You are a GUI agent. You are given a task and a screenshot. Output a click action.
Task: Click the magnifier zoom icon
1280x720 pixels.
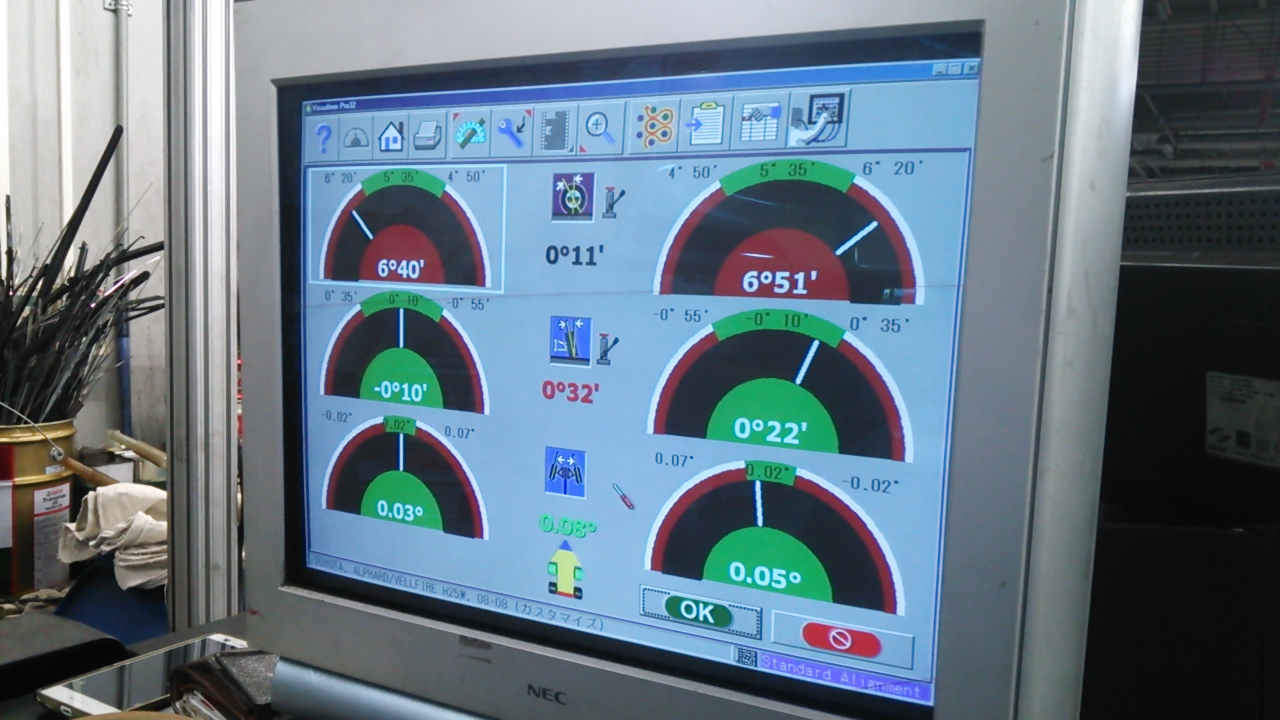(601, 127)
